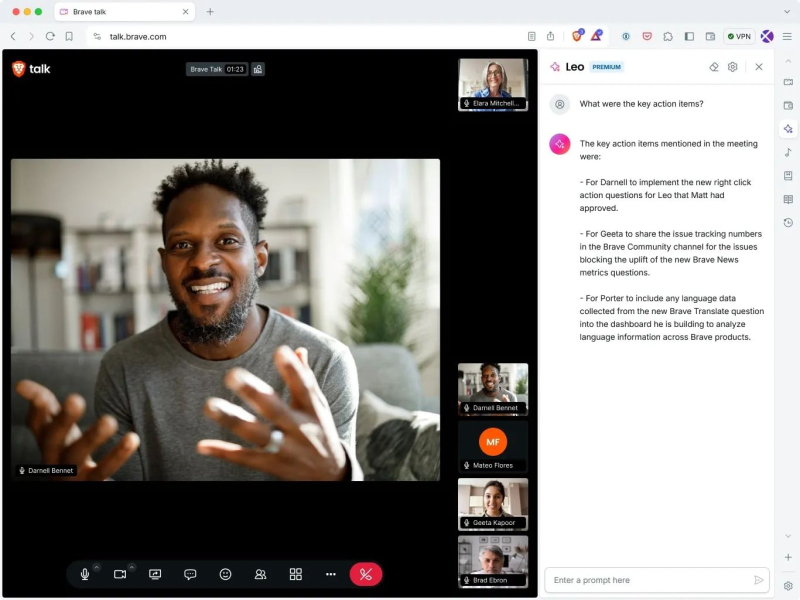The height and width of the screenshot is (600, 800).
Task: Mute the microphone
Action: point(85,574)
